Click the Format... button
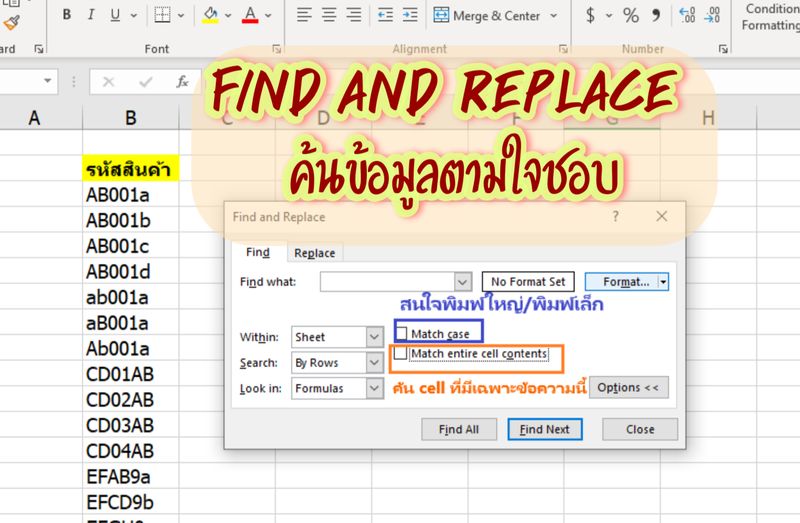 [621, 282]
